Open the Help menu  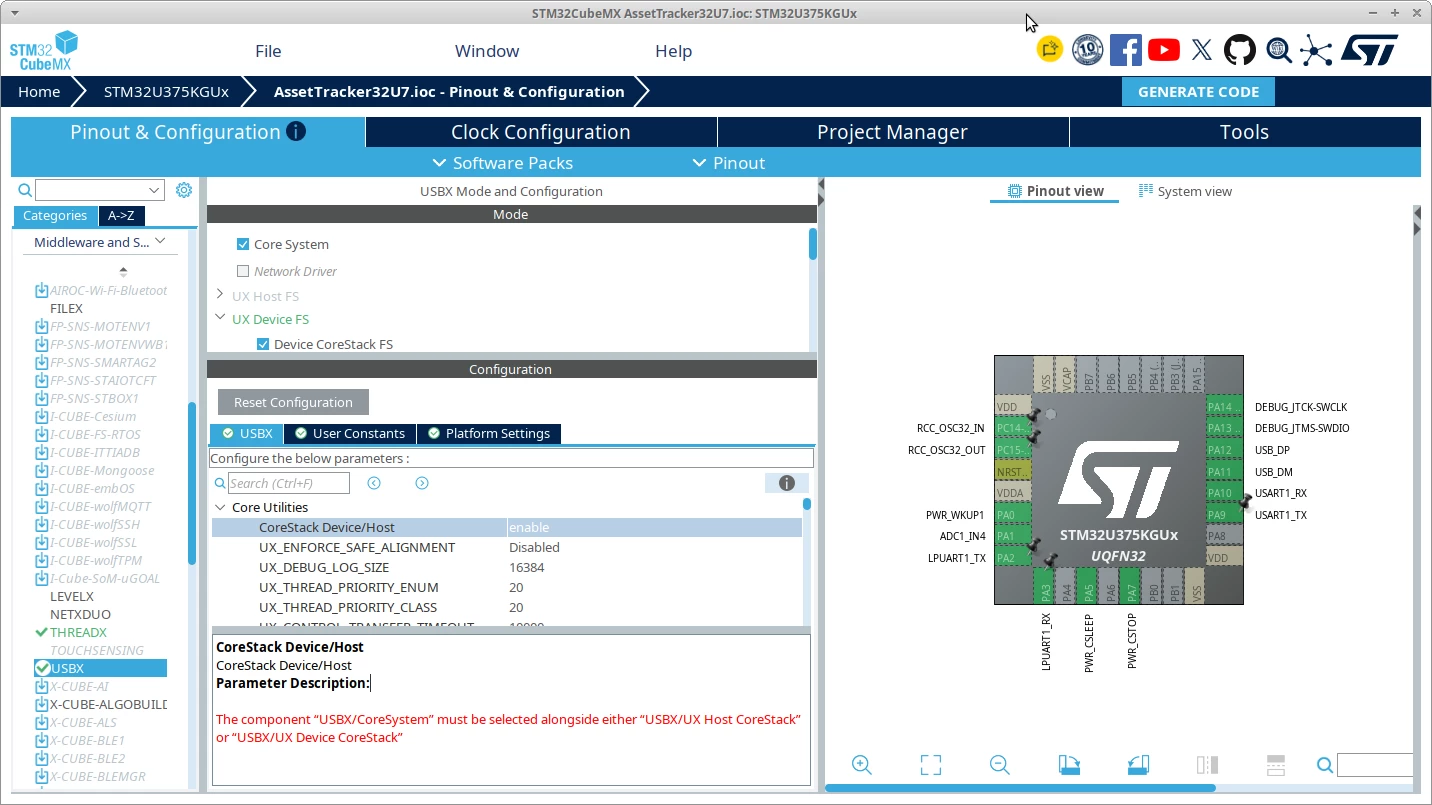[673, 51]
